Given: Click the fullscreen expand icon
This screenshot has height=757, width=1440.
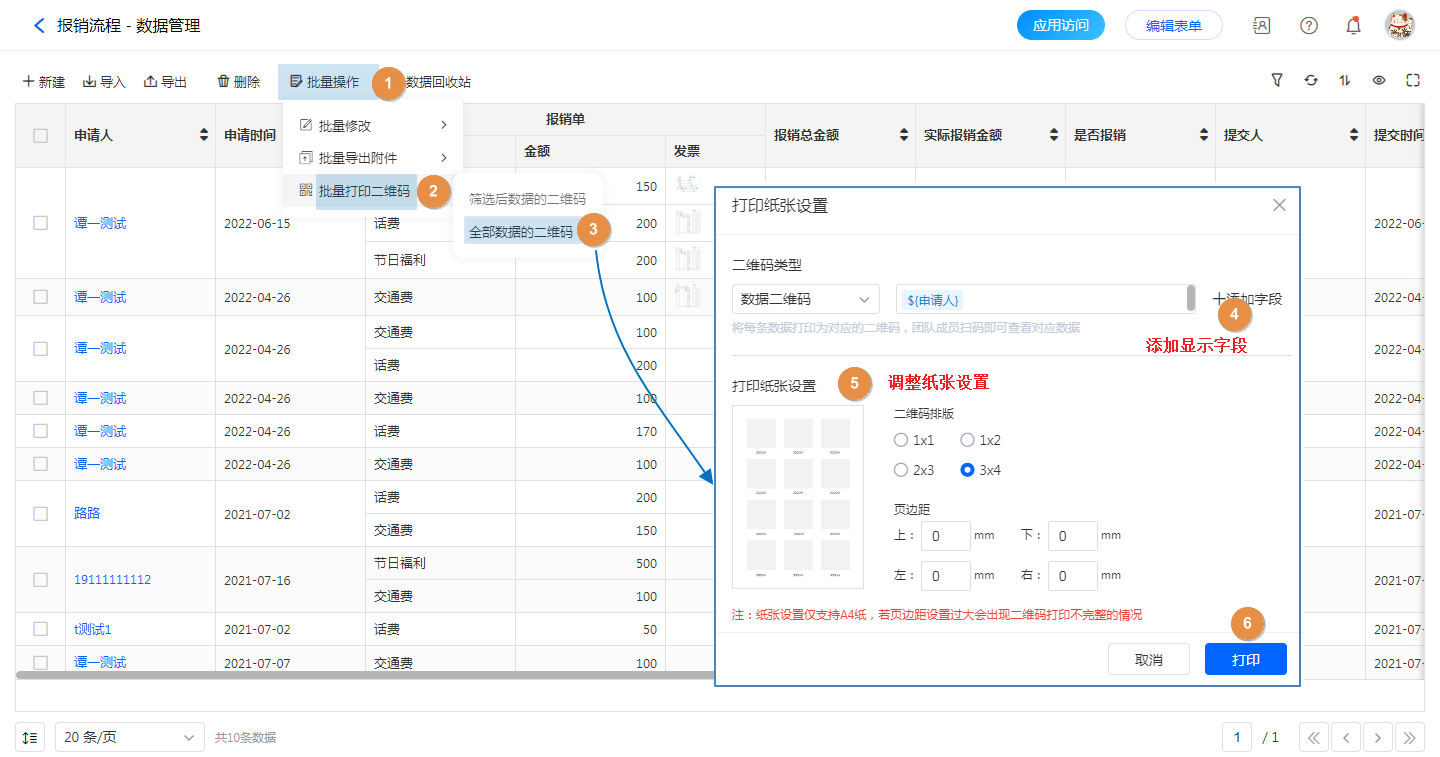Looking at the screenshot, I should point(1413,81).
